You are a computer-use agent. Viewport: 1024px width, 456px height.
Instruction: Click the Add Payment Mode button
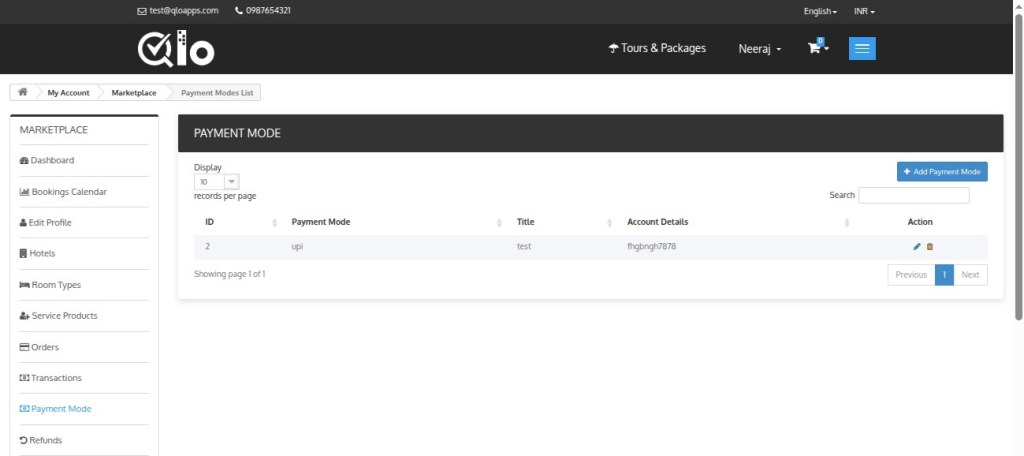click(x=942, y=172)
